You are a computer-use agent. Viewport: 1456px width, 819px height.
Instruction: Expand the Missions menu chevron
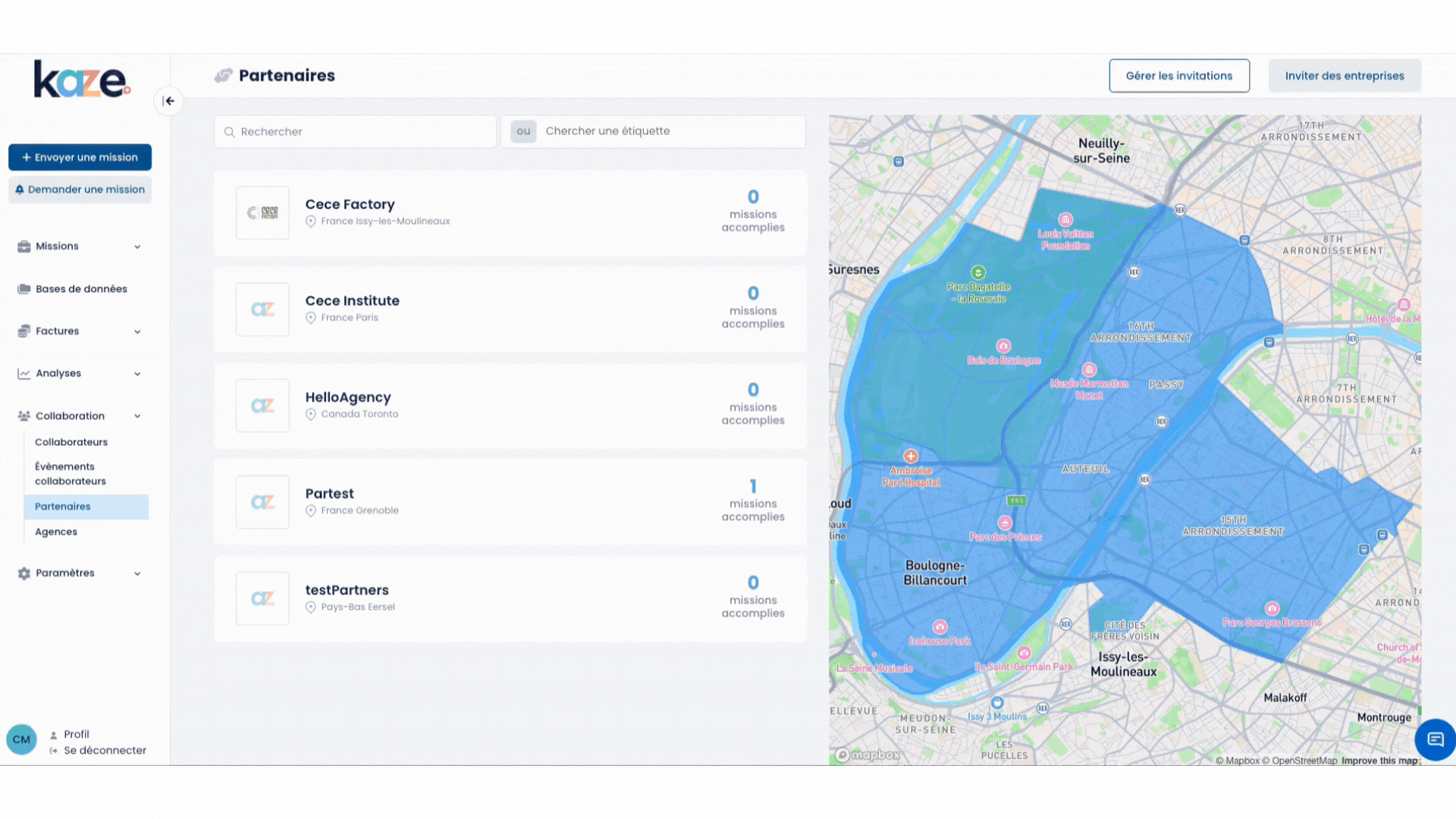coord(137,246)
